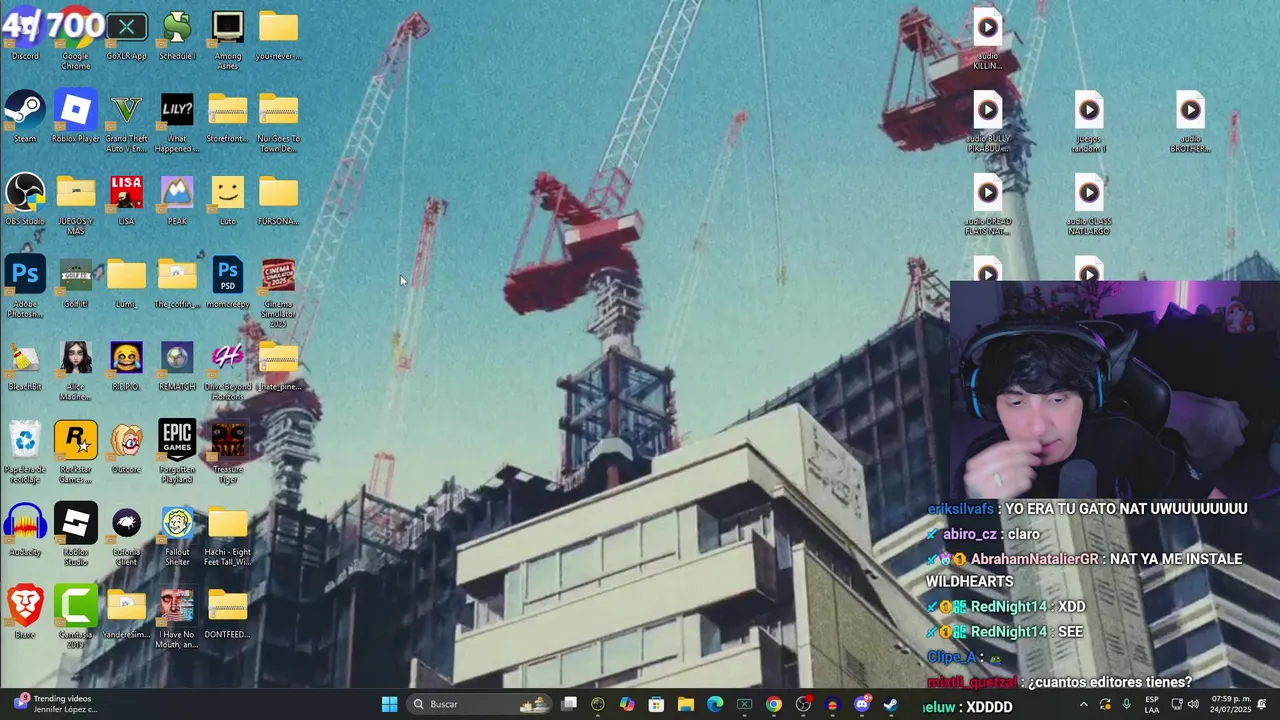This screenshot has height=720, width=1280.
Task: Open R.E.P.O. game shortcut
Action: pyautogui.click(x=127, y=365)
